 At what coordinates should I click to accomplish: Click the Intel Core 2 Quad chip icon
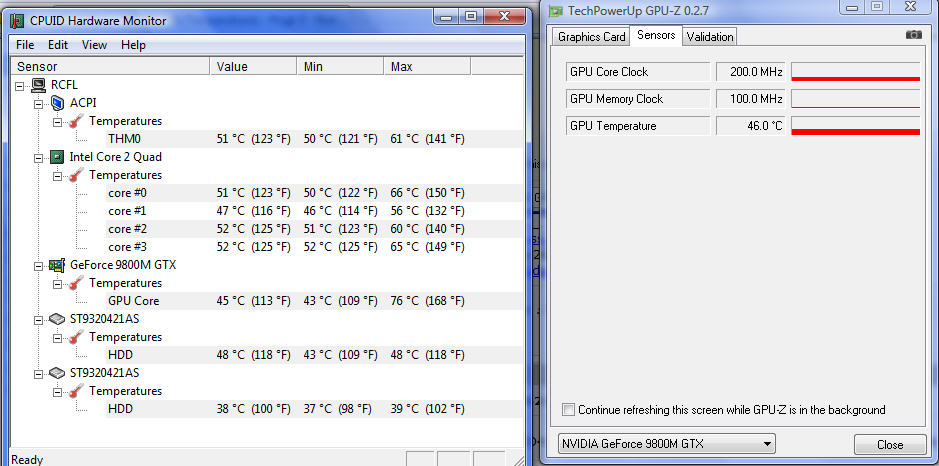[57, 157]
